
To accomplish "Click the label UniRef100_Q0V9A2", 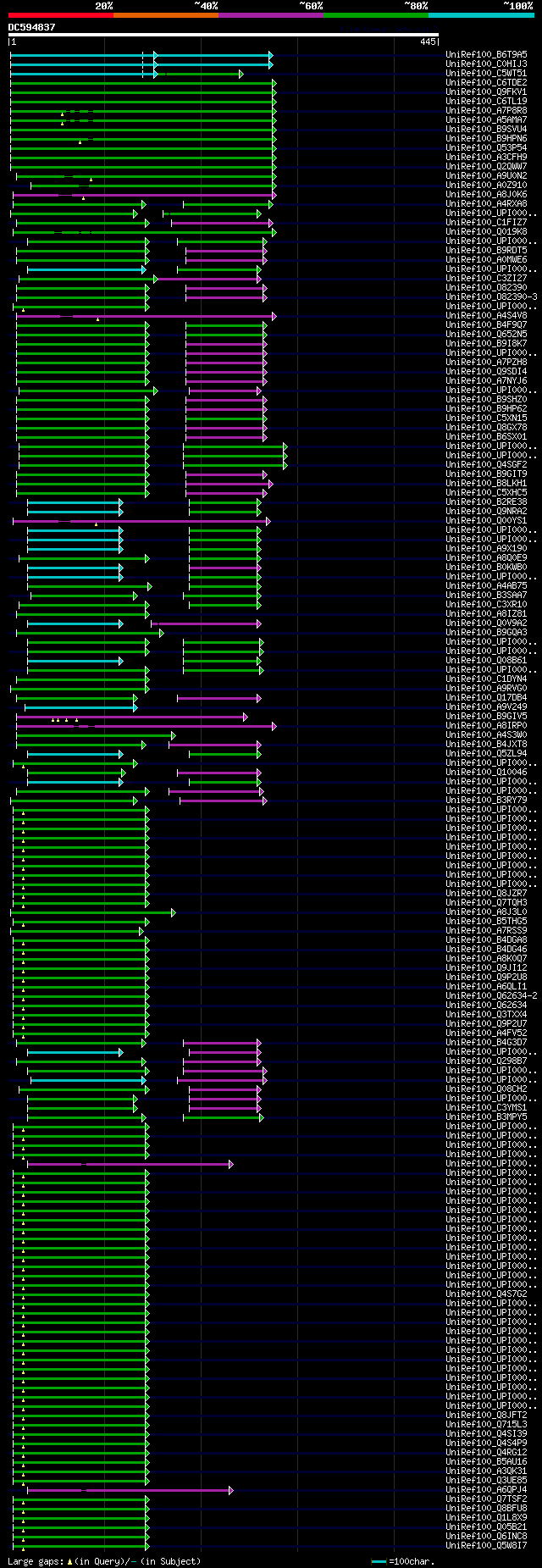I will (486, 623).
